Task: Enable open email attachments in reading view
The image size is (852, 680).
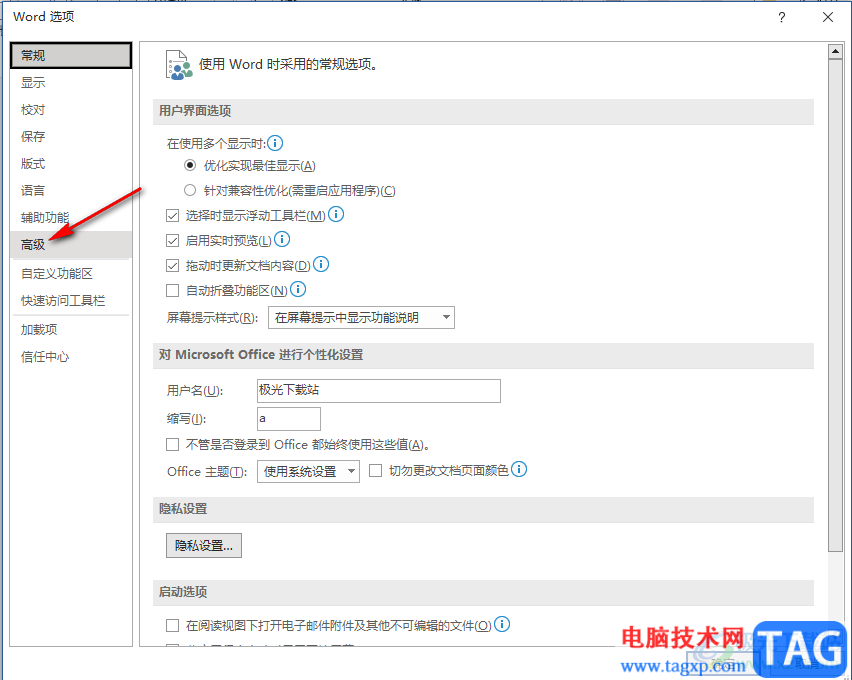Action: [x=172, y=626]
